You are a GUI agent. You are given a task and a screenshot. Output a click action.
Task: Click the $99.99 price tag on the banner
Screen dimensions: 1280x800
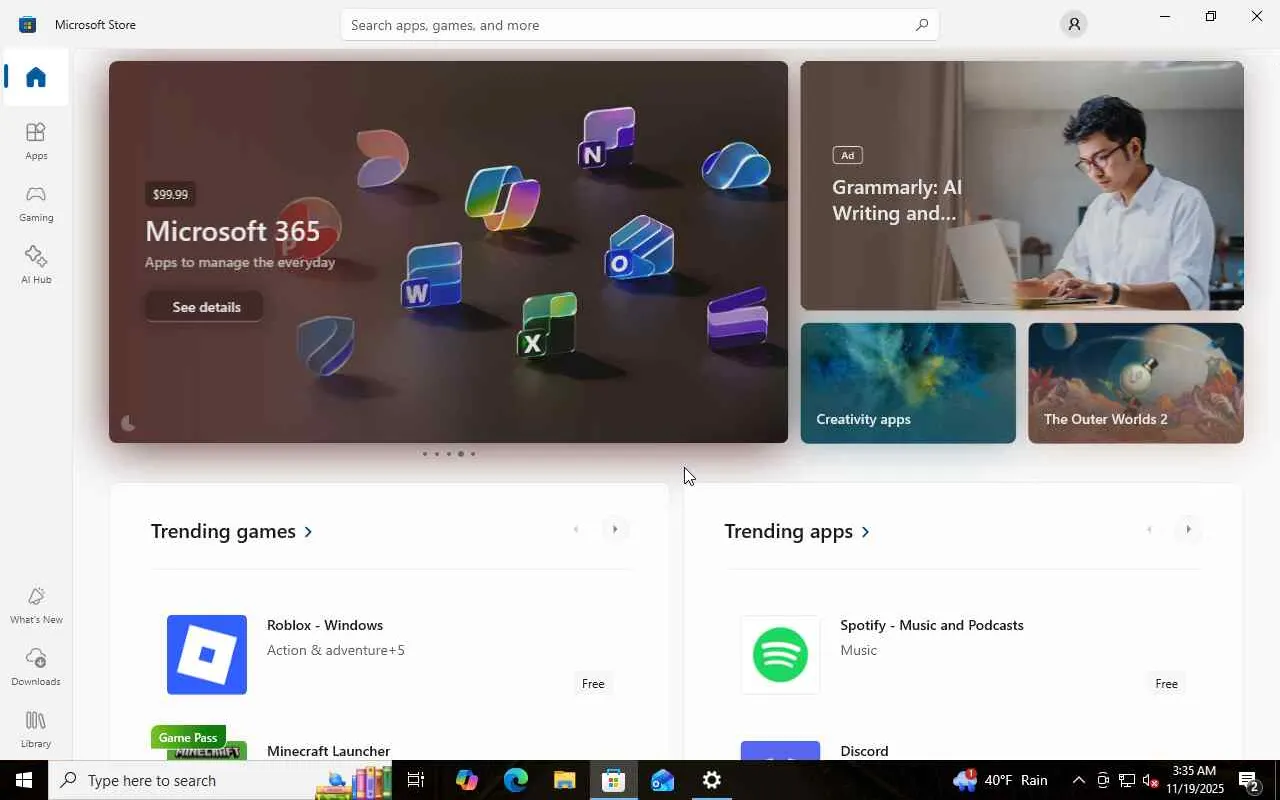(x=170, y=194)
